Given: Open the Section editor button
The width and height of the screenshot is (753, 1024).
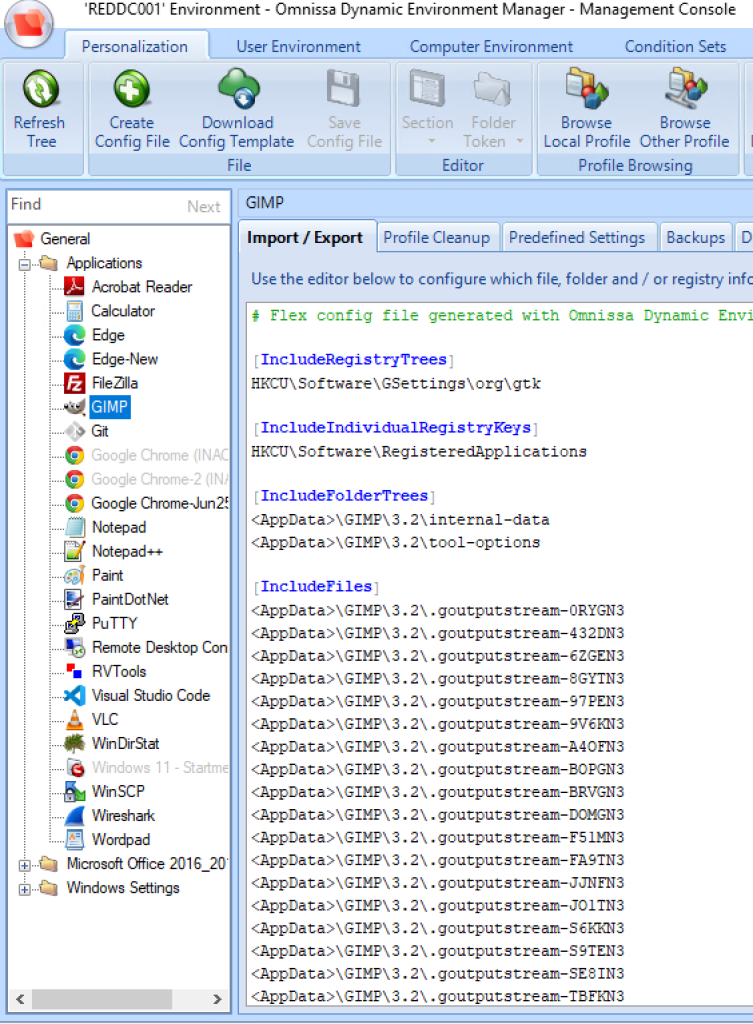Looking at the screenshot, I should pos(427,109).
